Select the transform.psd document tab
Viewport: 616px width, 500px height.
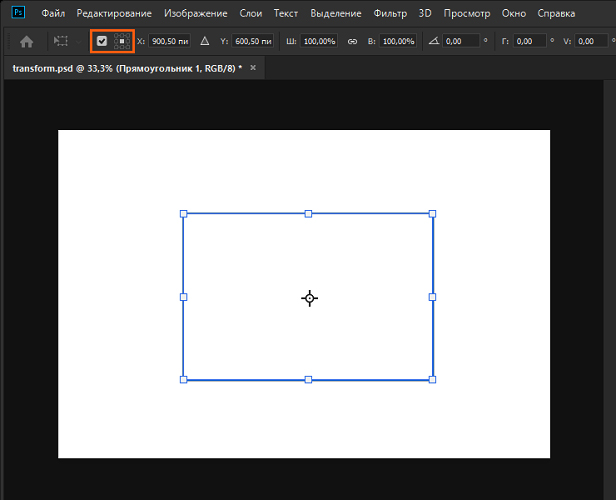coord(125,67)
